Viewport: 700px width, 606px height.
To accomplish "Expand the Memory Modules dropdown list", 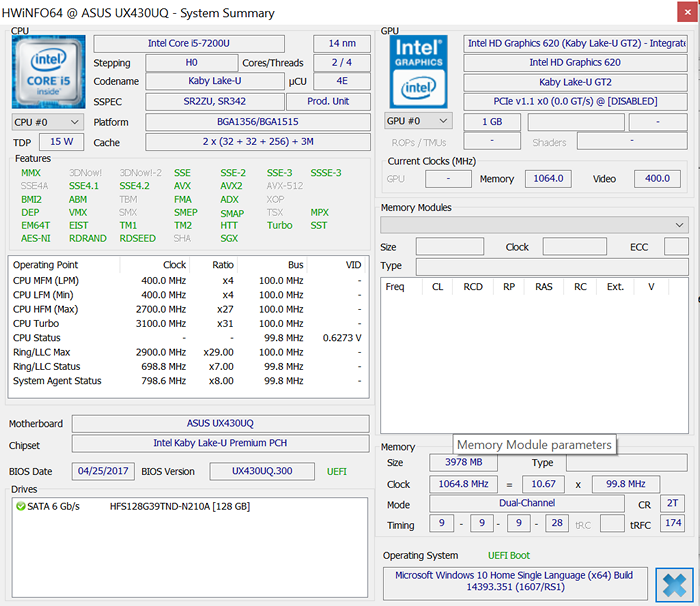I will [x=534, y=225].
